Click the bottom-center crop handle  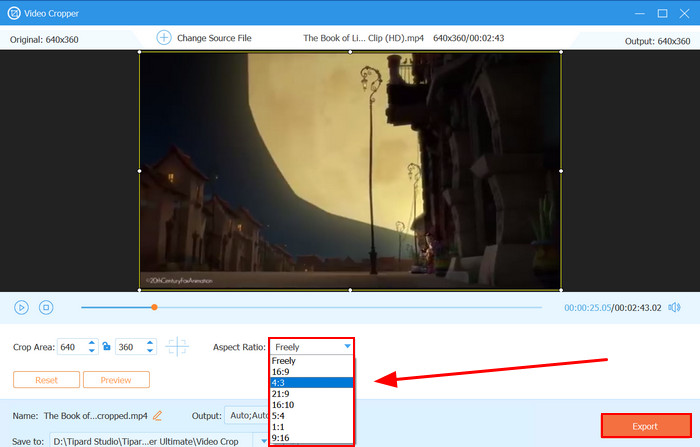click(350, 290)
